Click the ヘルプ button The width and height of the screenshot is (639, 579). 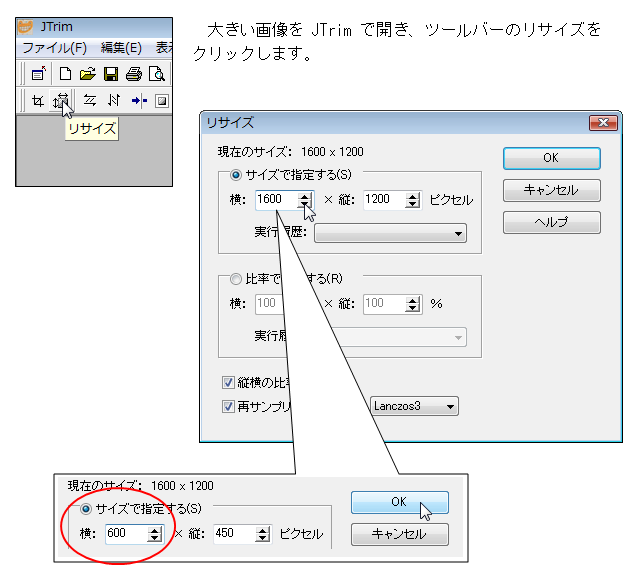(552, 222)
